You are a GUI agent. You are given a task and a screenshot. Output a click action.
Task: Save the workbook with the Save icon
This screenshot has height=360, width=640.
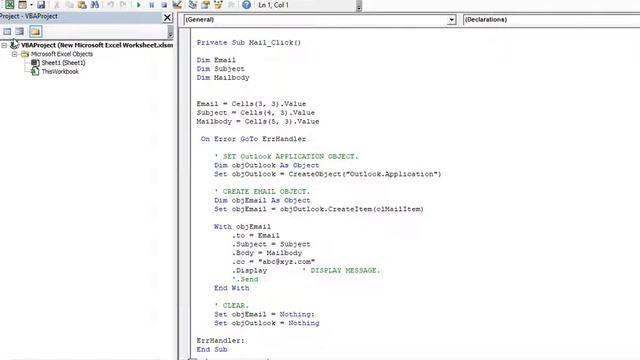pos(41,4)
